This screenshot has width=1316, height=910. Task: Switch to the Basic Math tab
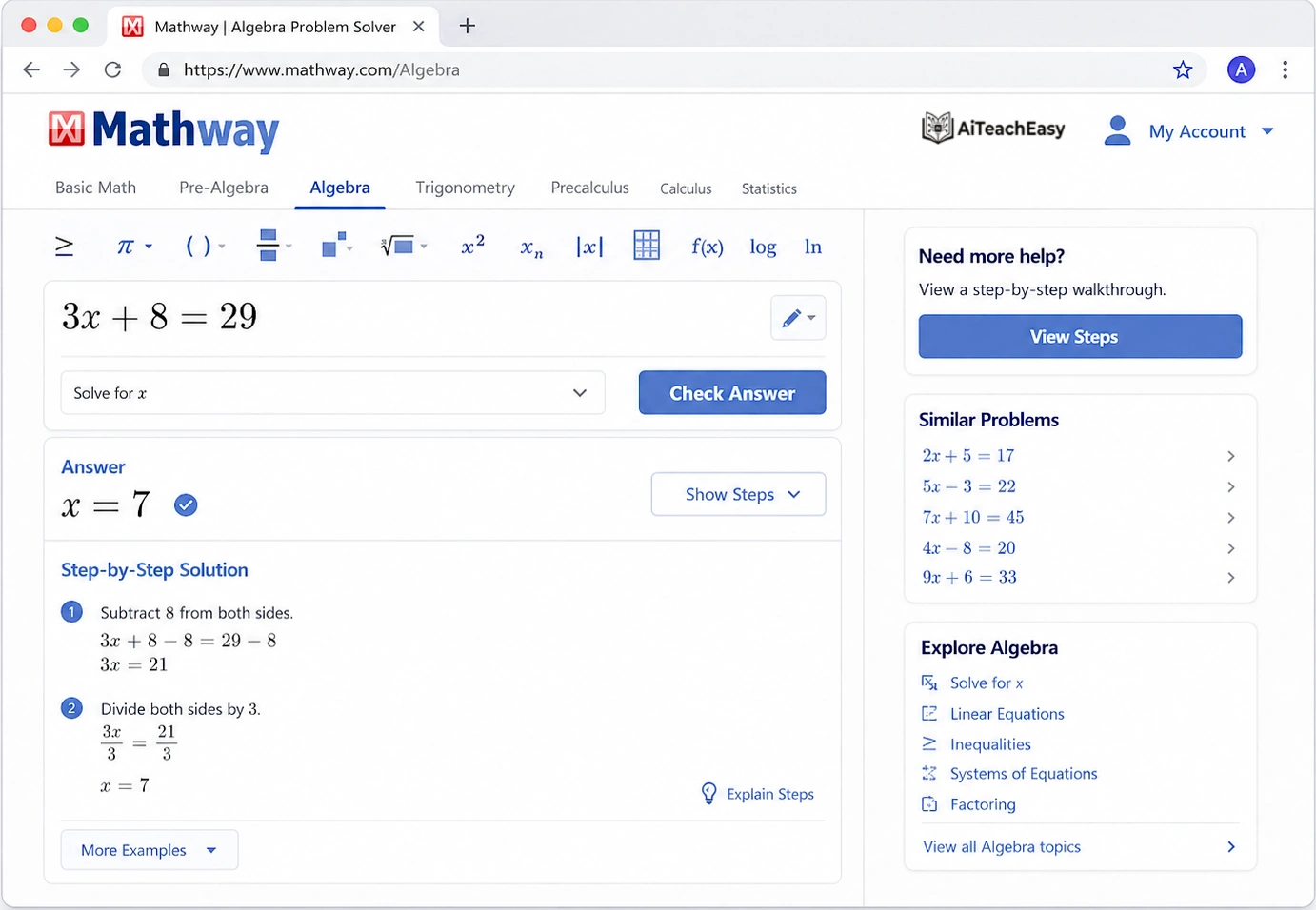coord(95,188)
